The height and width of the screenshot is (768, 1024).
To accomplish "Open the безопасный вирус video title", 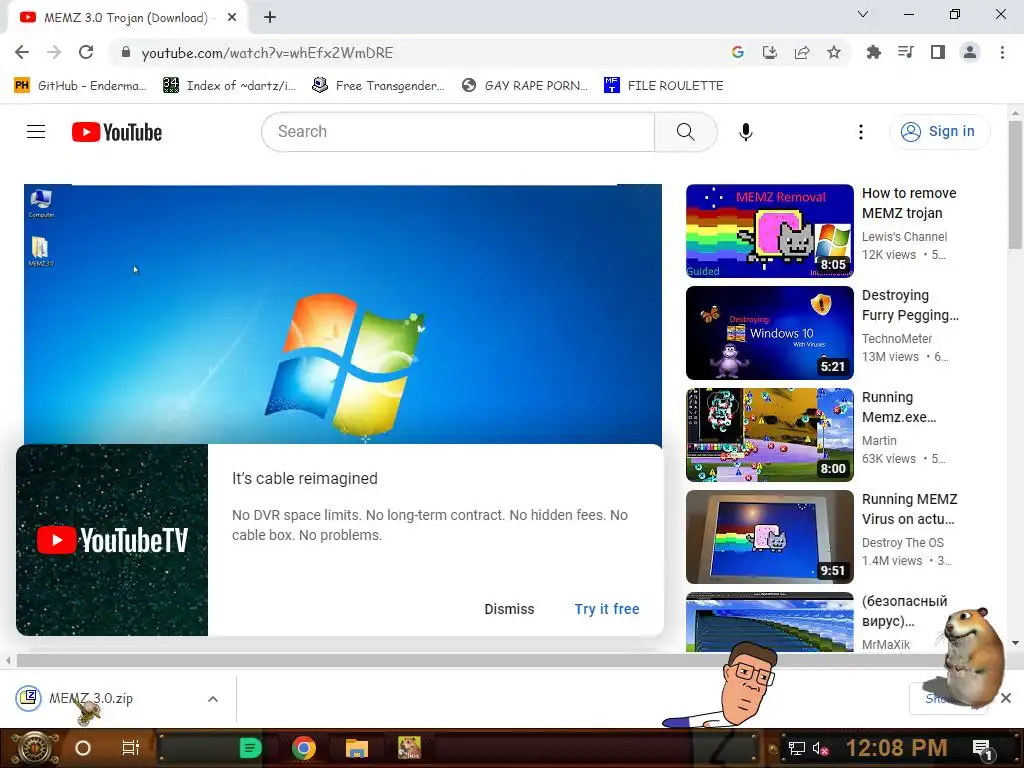I will point(904,611).
